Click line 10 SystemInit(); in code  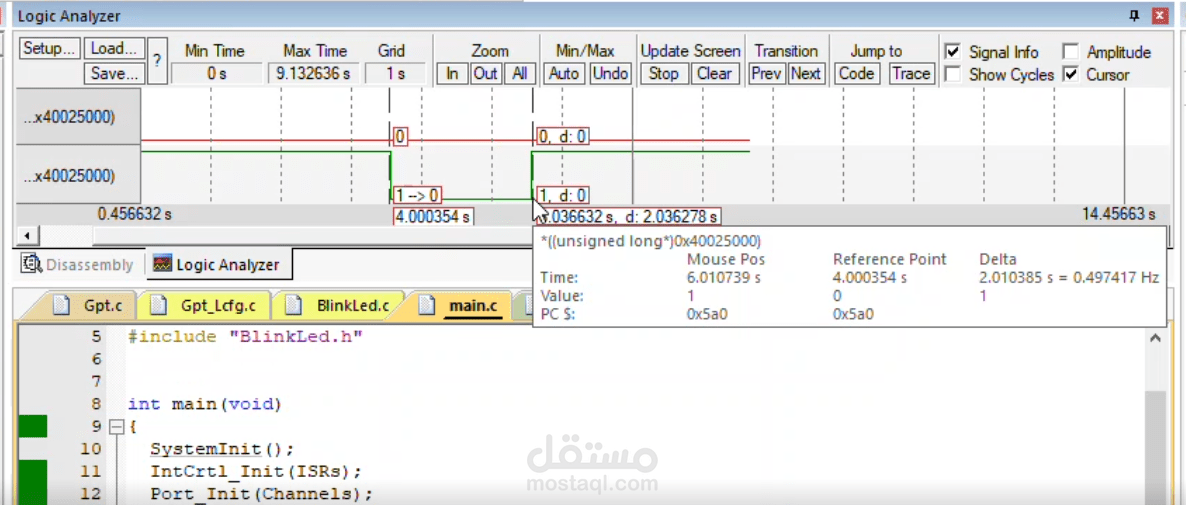click(x=222, y=449)
